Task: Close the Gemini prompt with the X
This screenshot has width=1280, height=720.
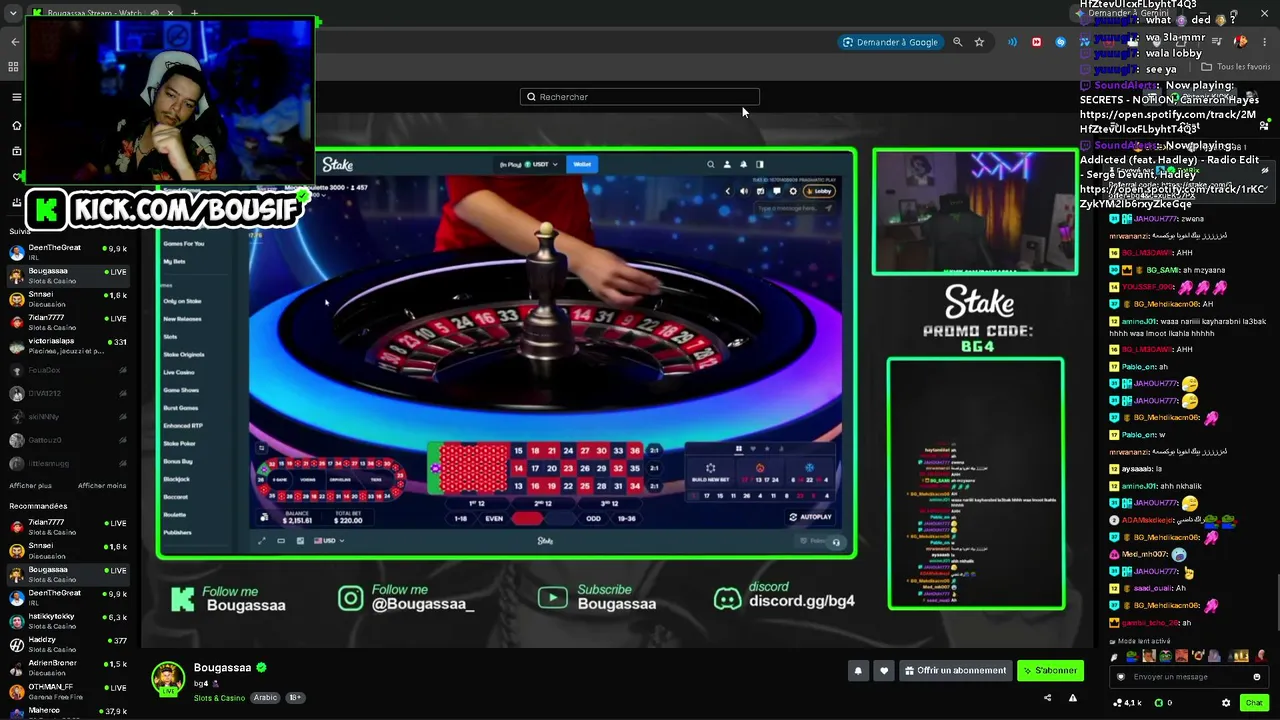Action: 1265,13
